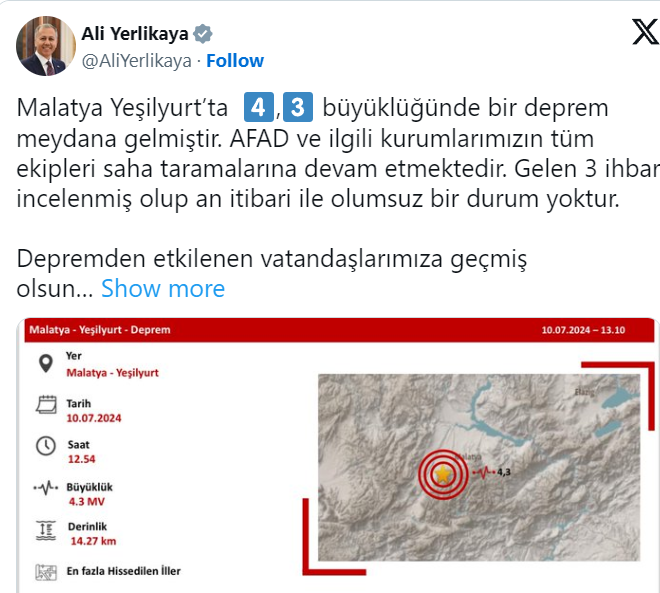Click the red Malatya - Yeşilyurt - Deprem header
Viewport: 660px width, 593px height.
[x=339, y=330]
